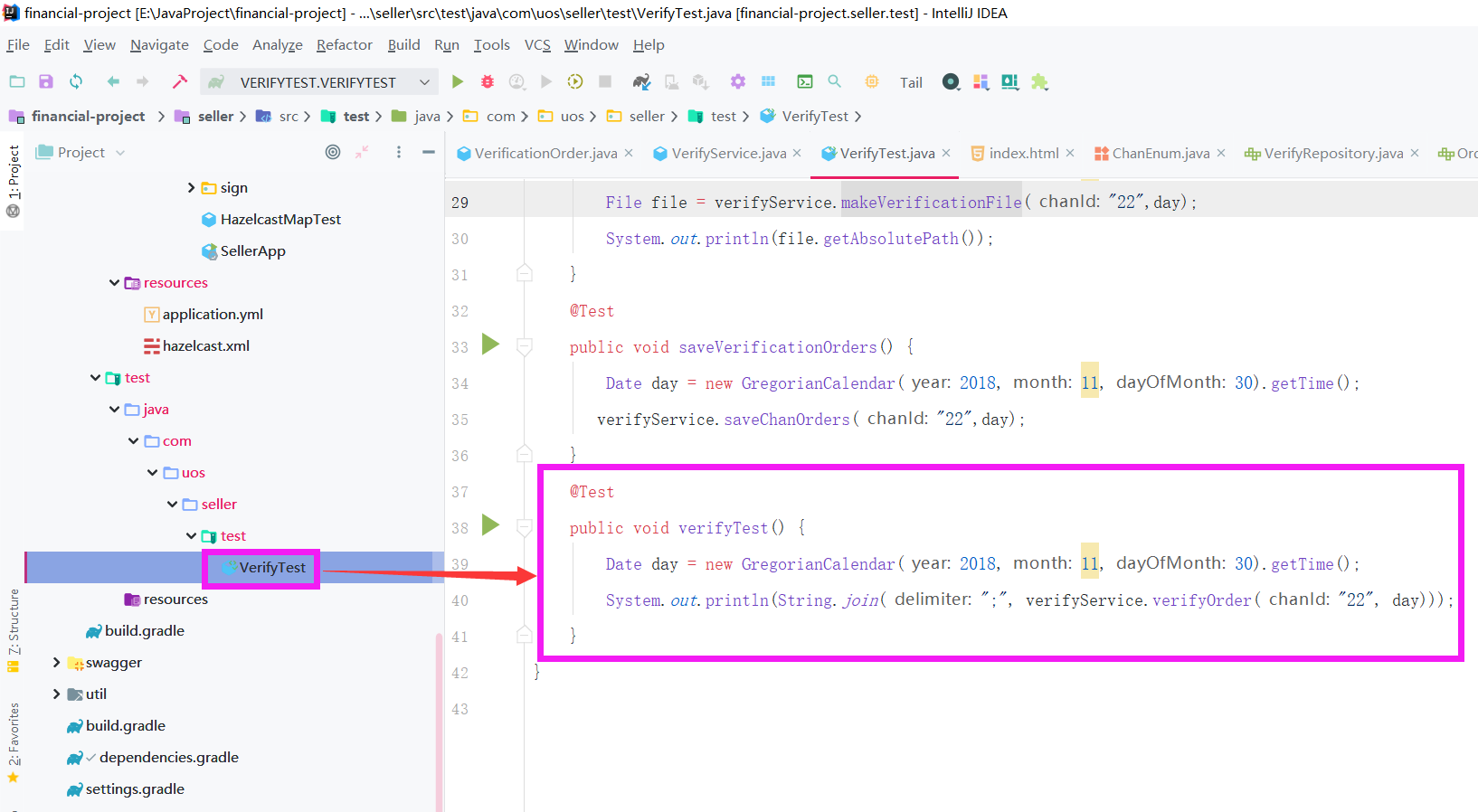Click the Synchronize refresh icon
1478x812 pixels.
76,82
